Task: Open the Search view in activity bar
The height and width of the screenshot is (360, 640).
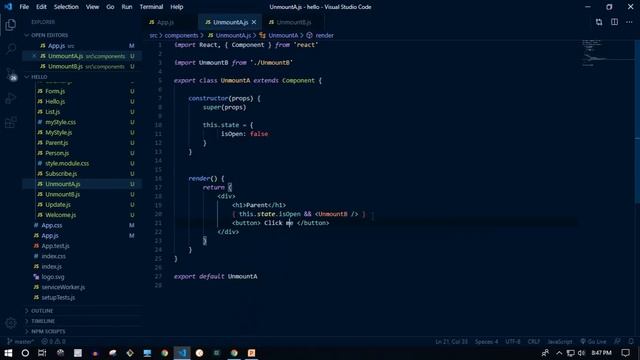Action: click(11, 49)
